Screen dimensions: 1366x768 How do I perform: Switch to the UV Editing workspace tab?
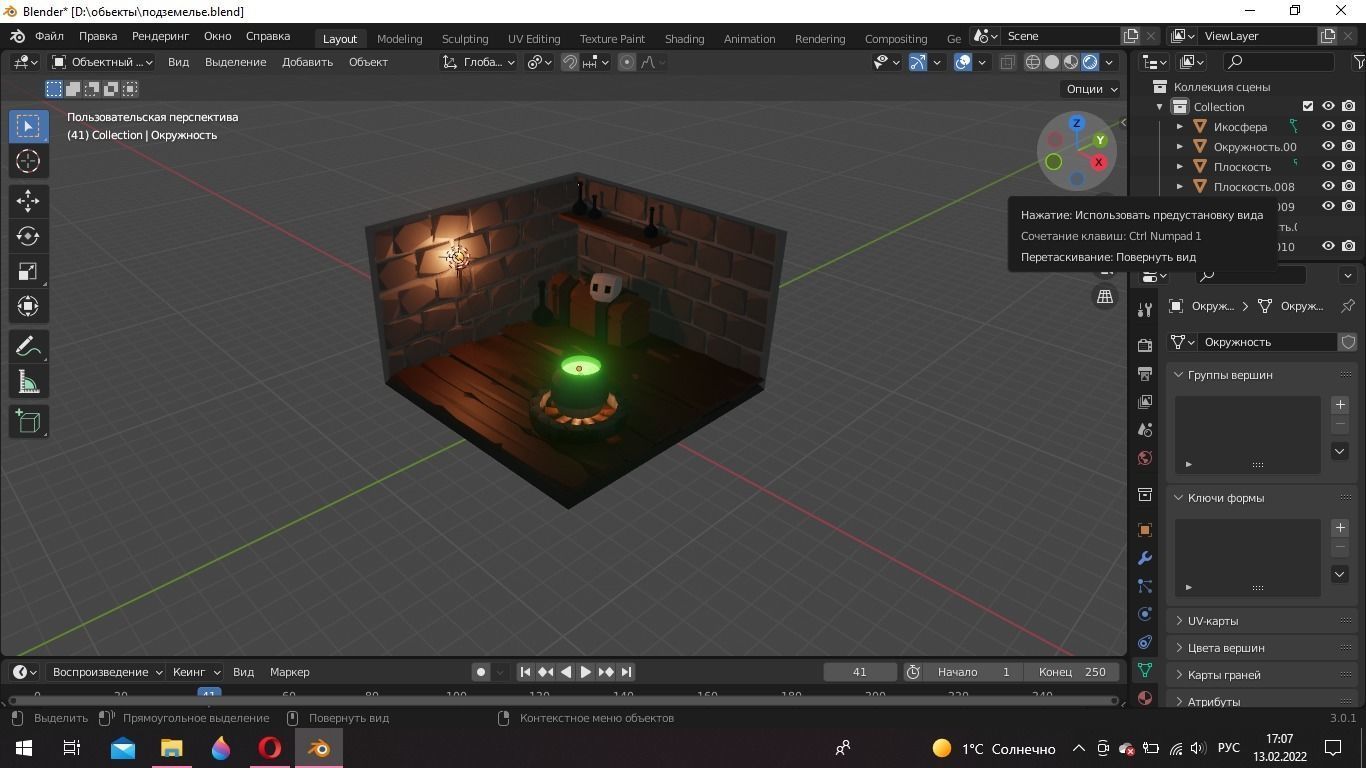click(534, 38)
